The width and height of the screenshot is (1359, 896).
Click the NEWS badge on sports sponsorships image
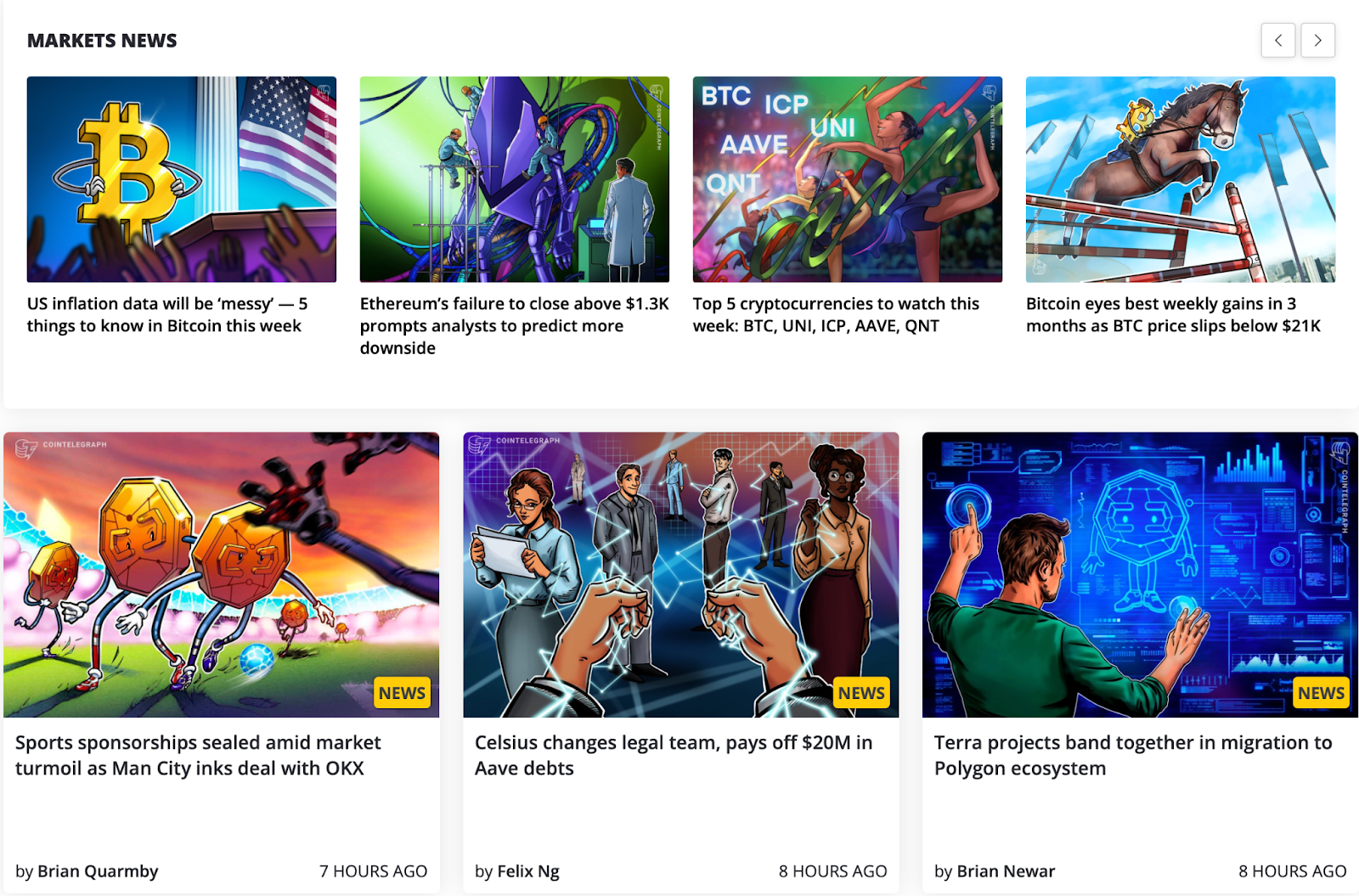click(x=402, y=693)
